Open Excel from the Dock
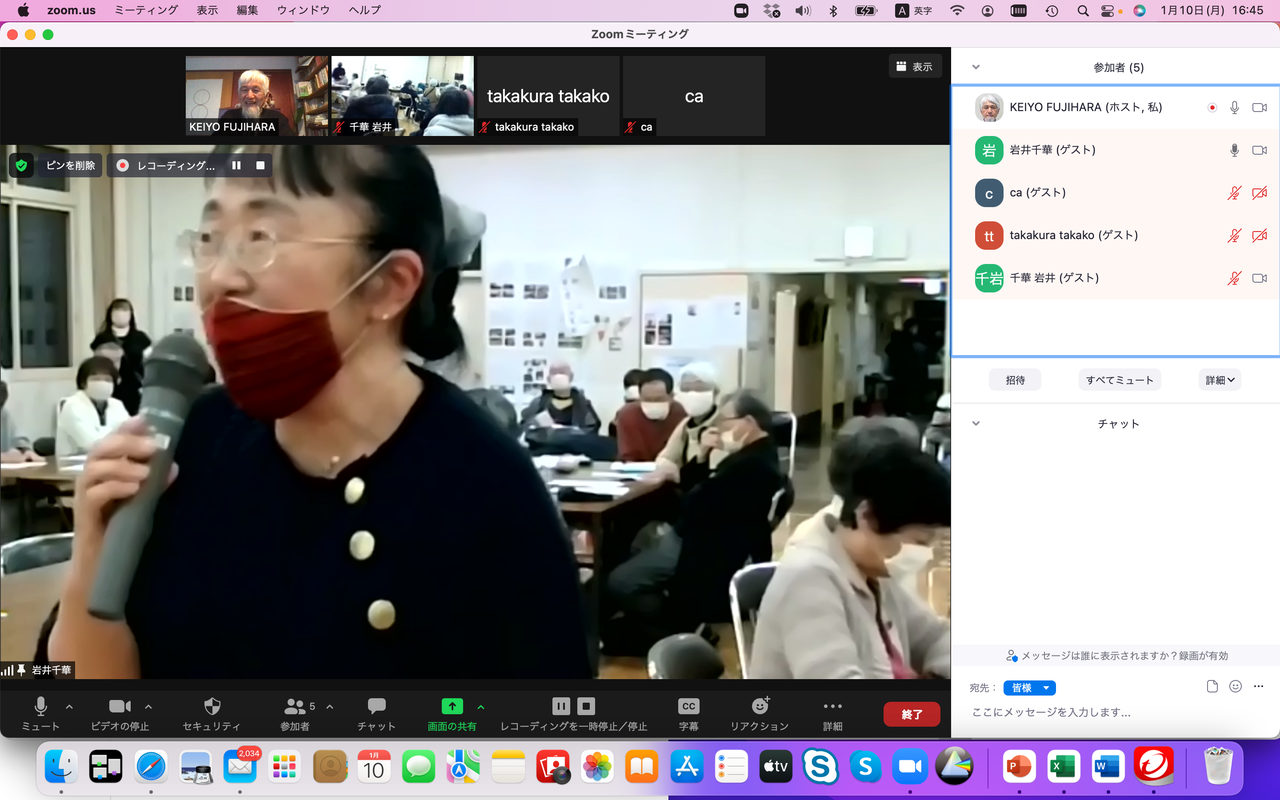Image resolution: width=1280 pixels, height=800 pixels. point(1063,767)
